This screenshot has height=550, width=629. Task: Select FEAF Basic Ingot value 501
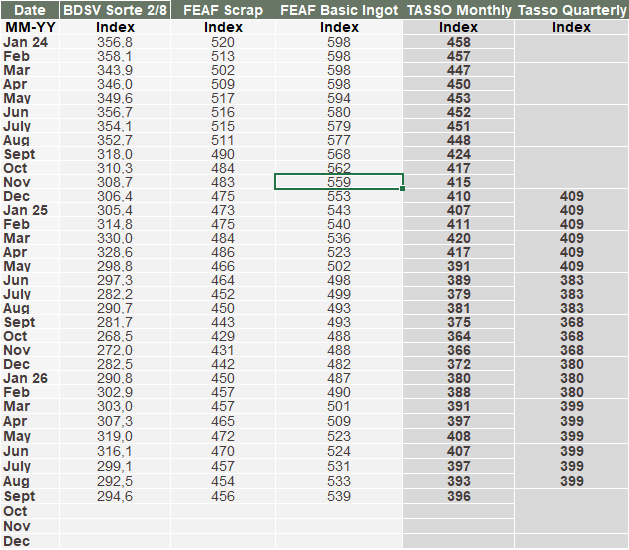339,406
